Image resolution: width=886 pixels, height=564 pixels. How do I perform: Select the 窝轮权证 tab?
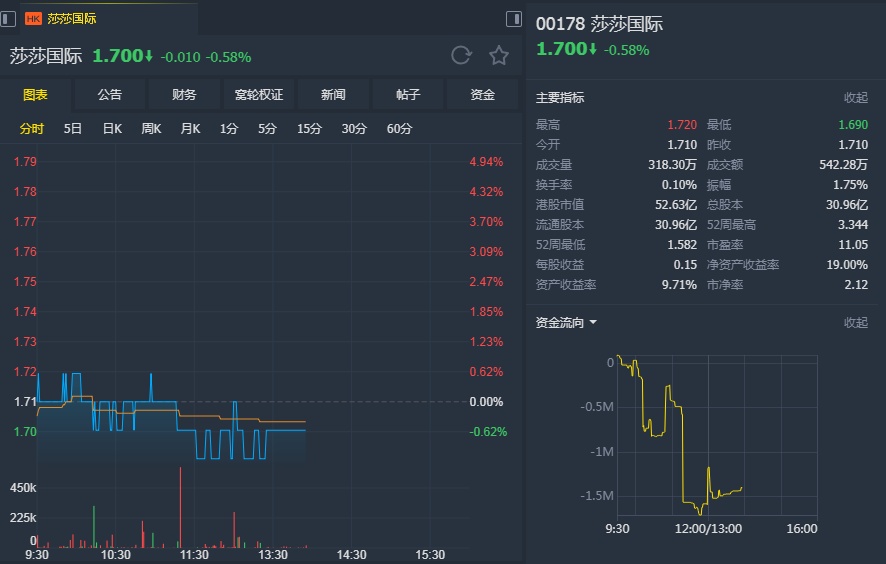[259, 95]
